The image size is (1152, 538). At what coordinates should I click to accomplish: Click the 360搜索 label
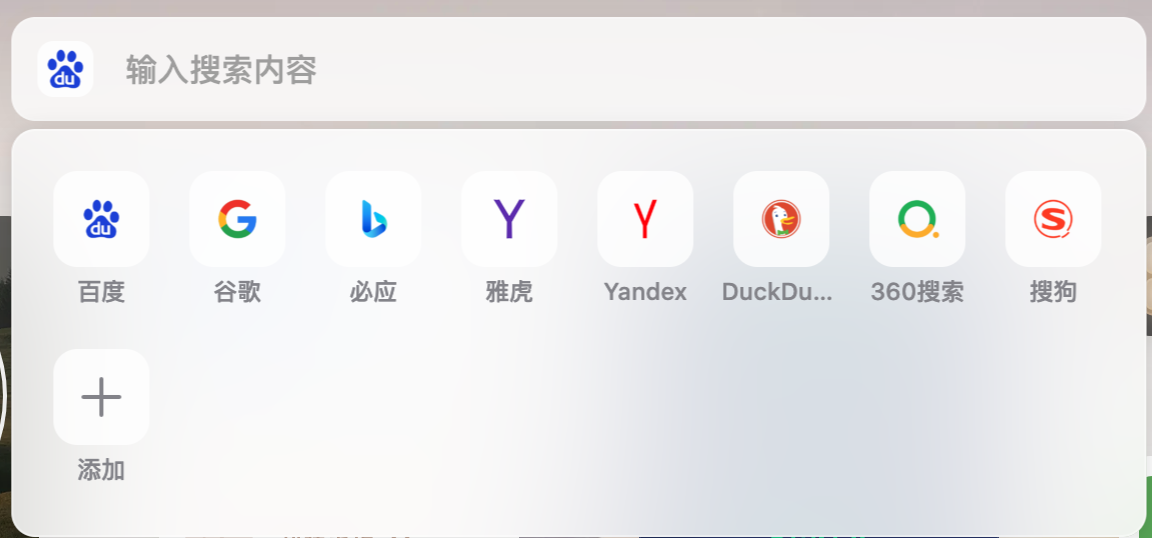(917, 293)
